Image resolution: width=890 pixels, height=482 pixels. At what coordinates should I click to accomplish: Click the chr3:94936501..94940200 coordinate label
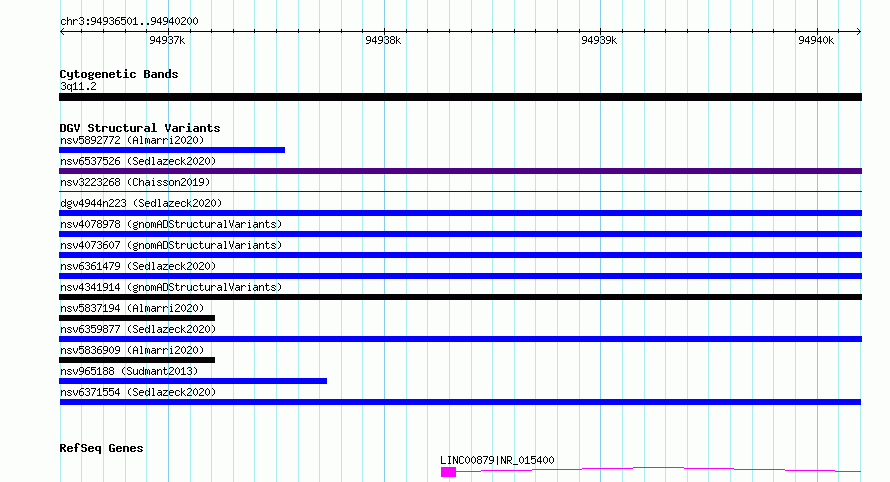(129, 21)
